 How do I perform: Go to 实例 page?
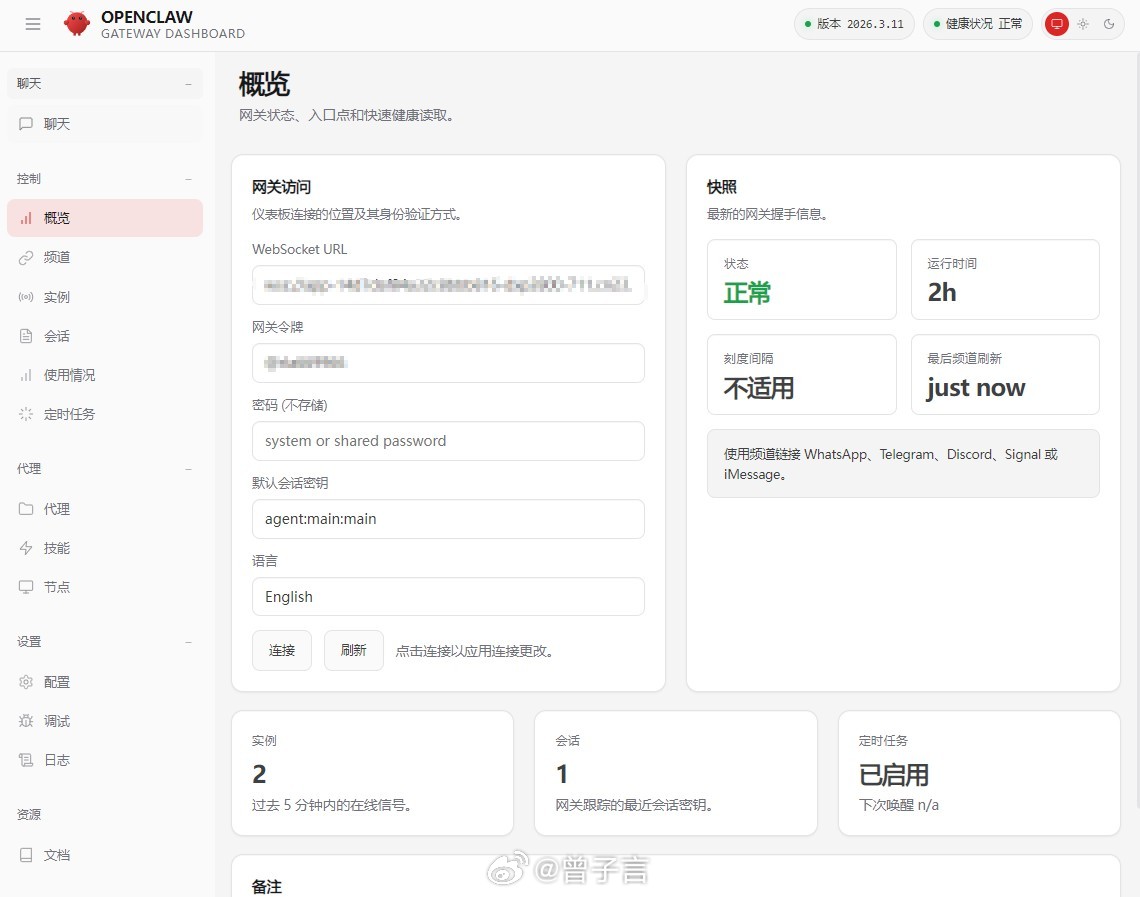coord(105,297)
